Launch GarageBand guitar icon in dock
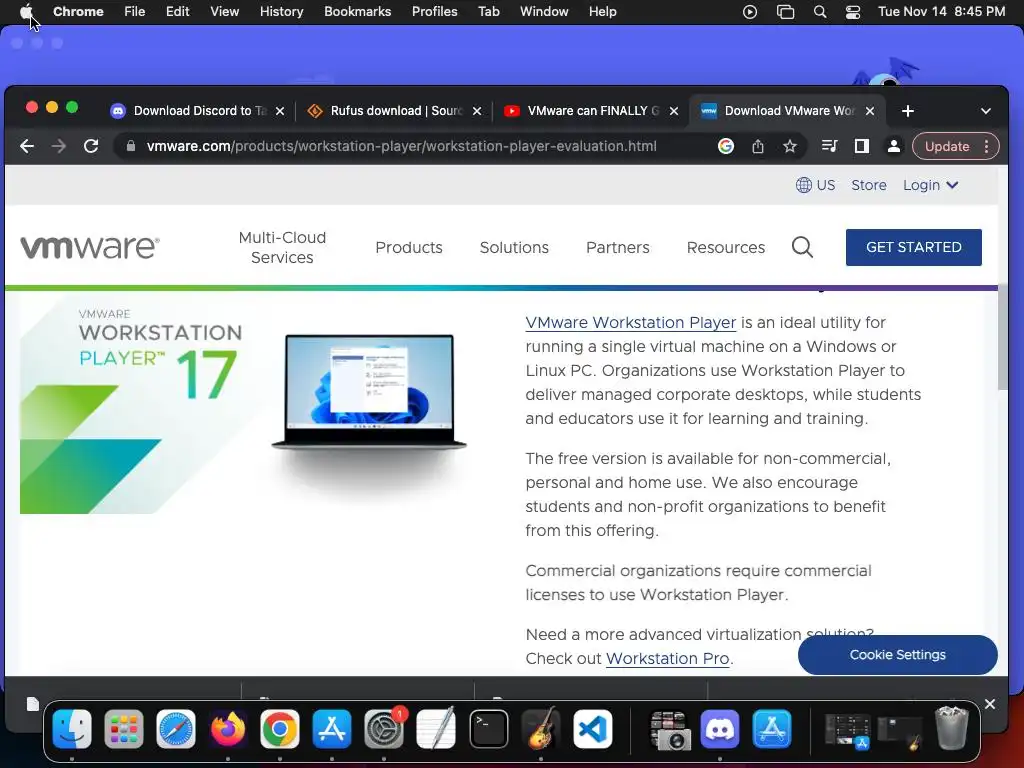The width and height of the screenshot is (1024, 768). 541,729
